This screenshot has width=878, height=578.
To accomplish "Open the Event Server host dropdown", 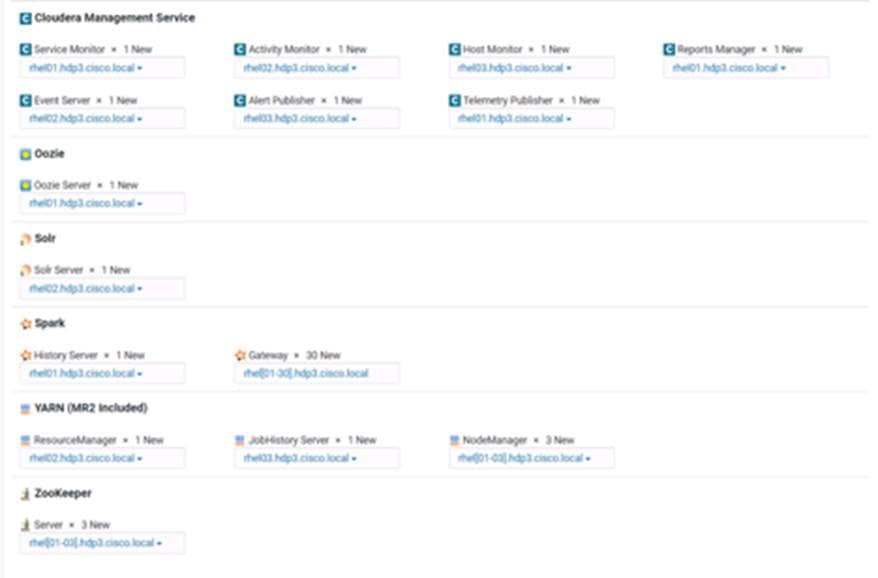I will [102, 119].
